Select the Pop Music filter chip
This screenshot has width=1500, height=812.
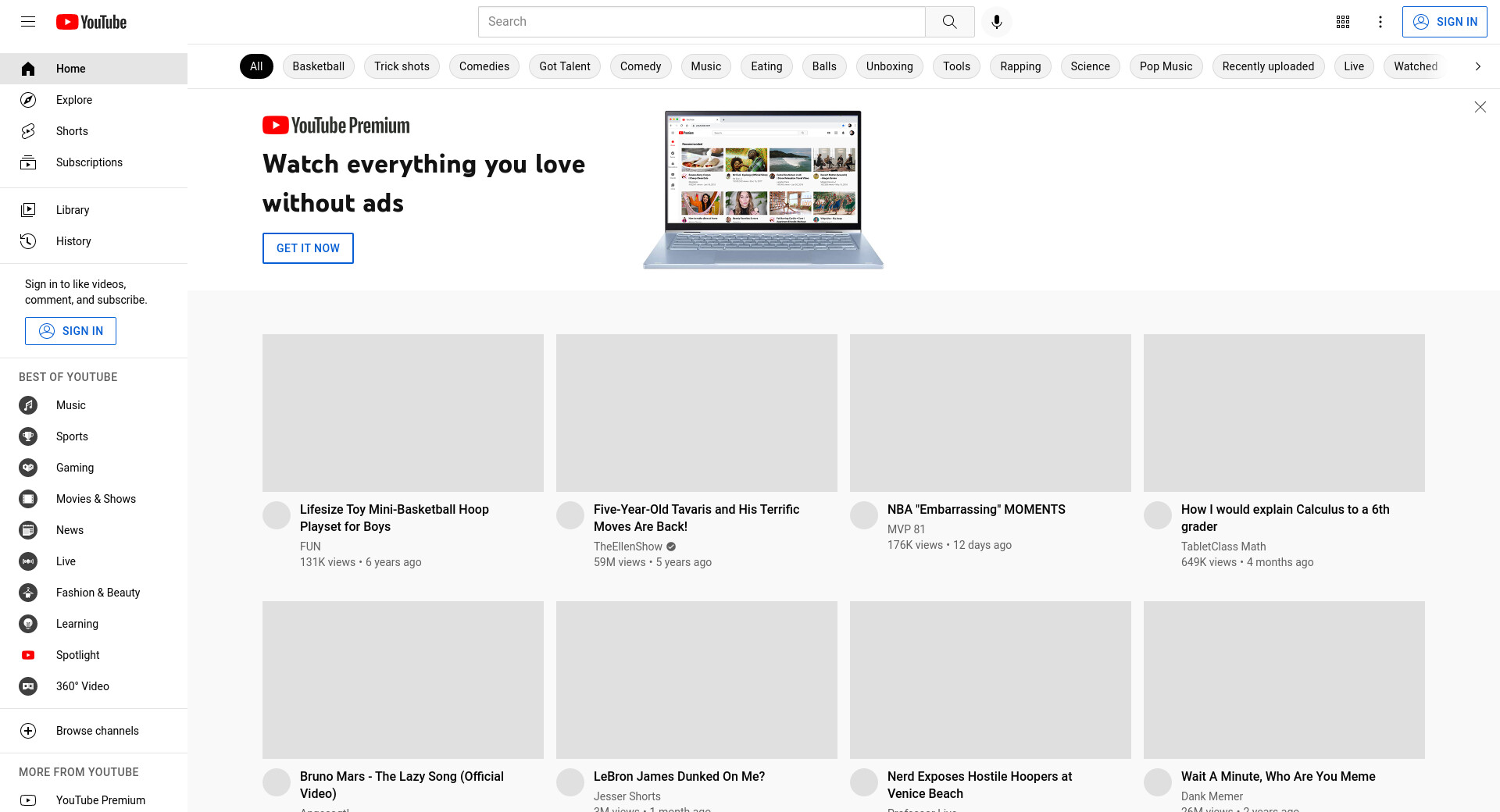click(x=1166, y=66)
